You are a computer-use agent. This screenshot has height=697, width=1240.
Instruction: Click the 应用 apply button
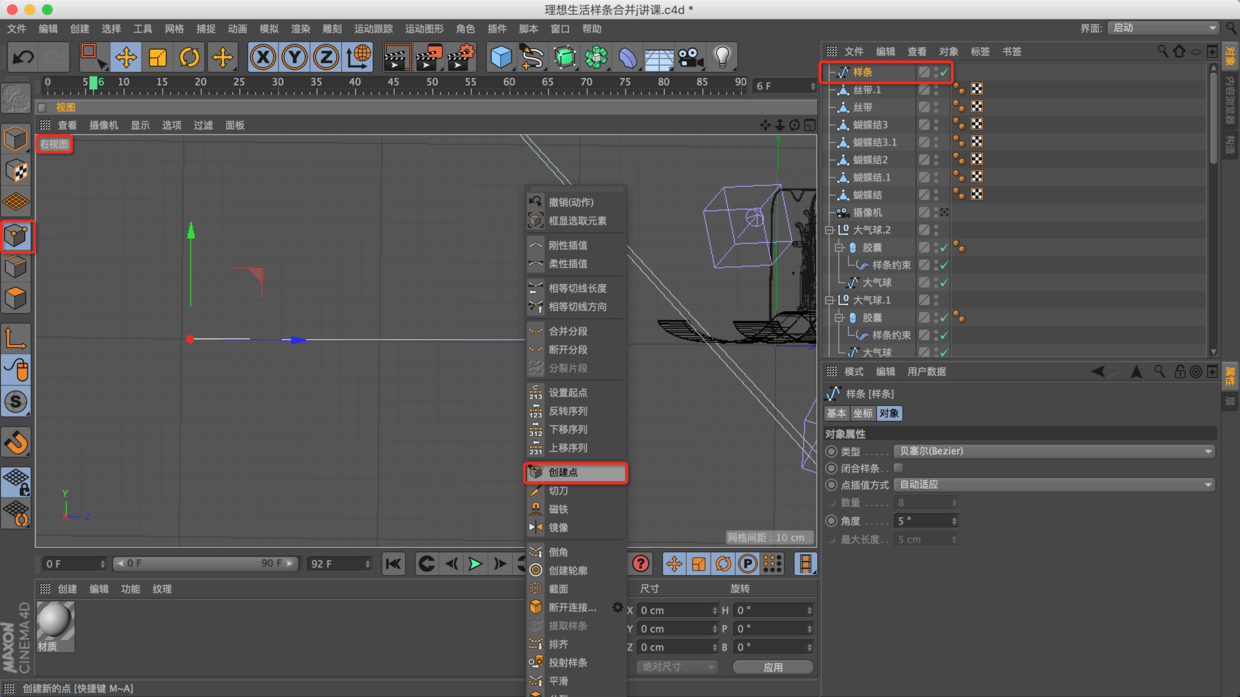pyautogui.click(x=773, y=667)
